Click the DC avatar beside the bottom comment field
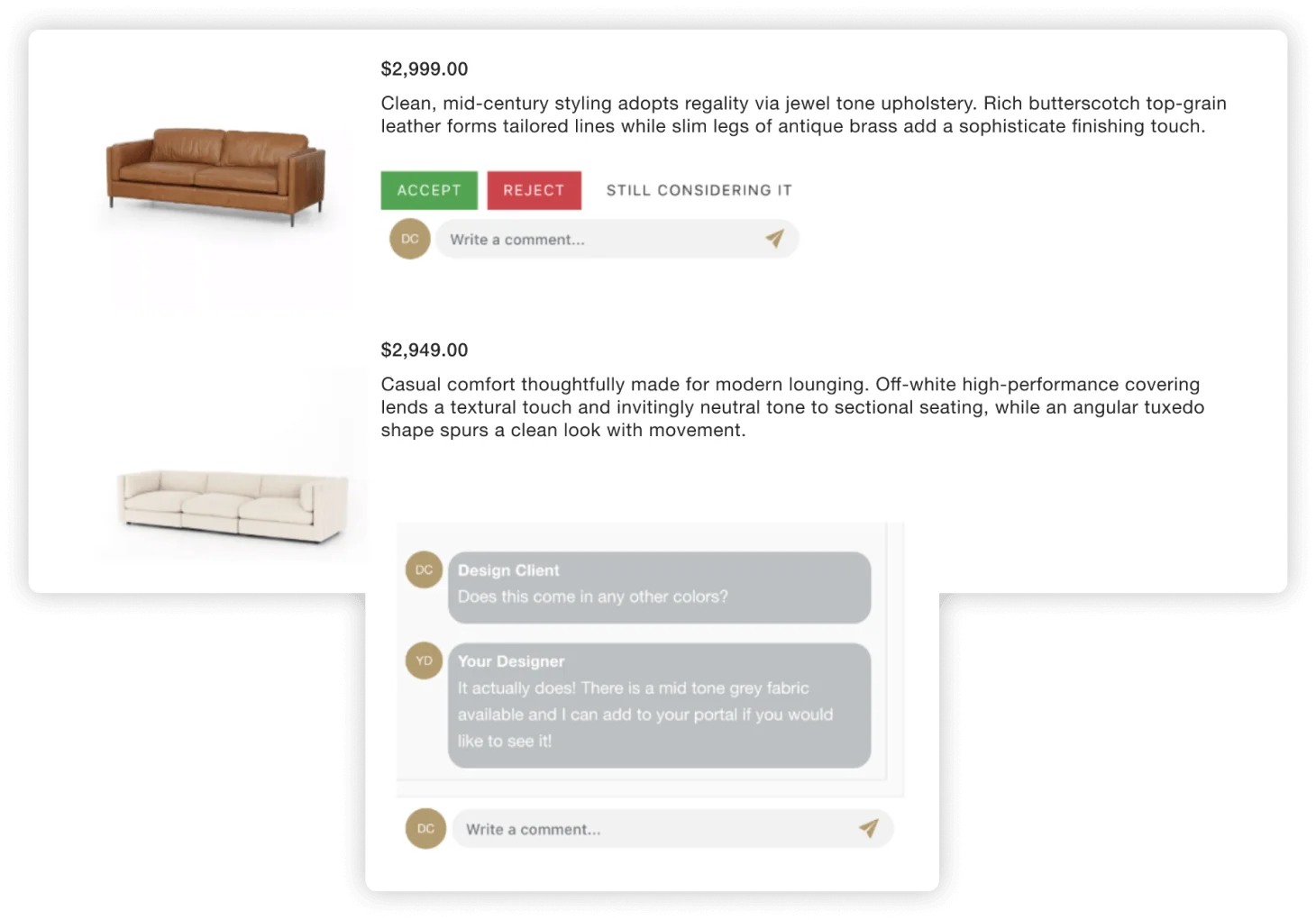 point(425,829)
